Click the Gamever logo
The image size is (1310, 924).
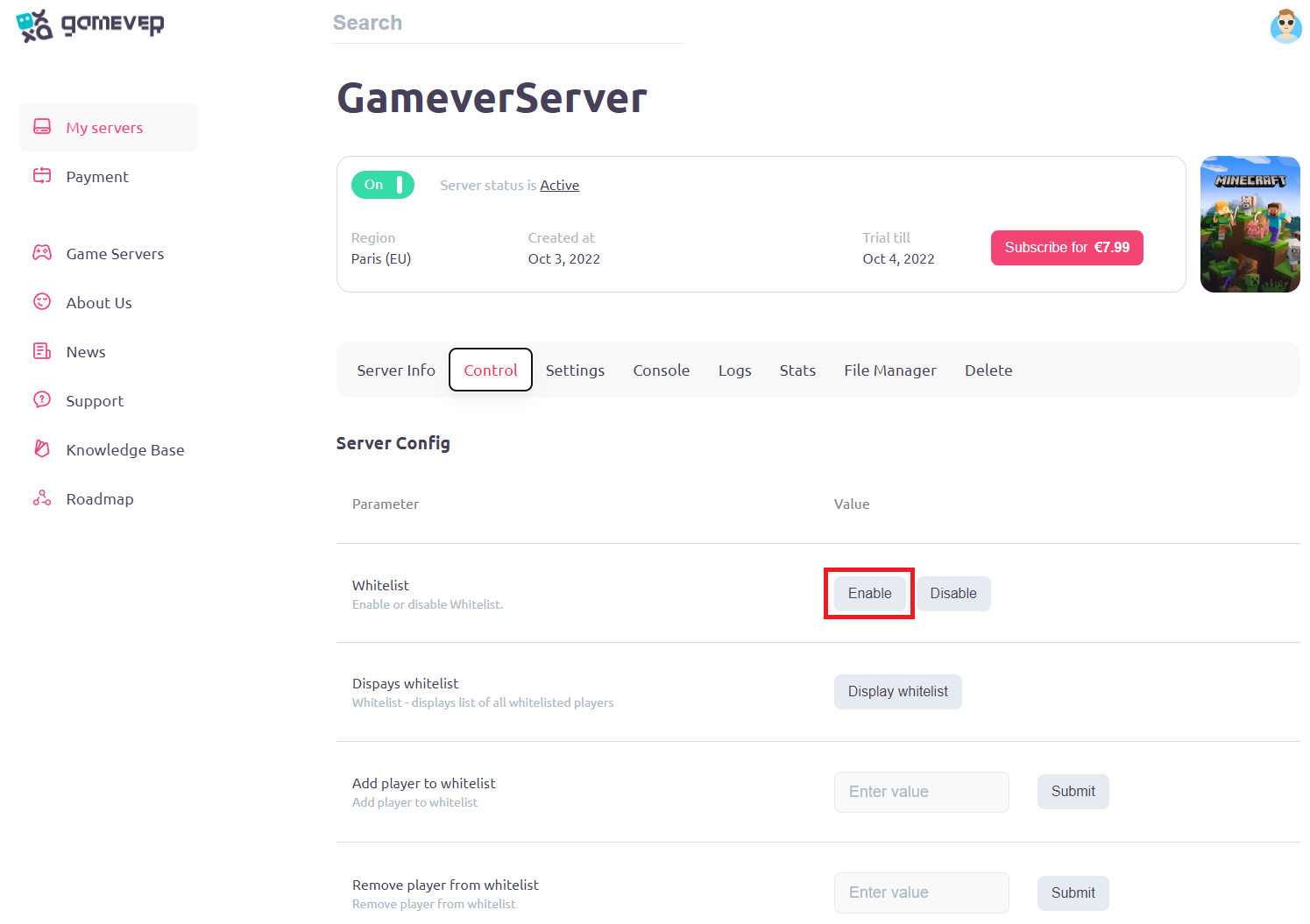click(x=89, y=25)
